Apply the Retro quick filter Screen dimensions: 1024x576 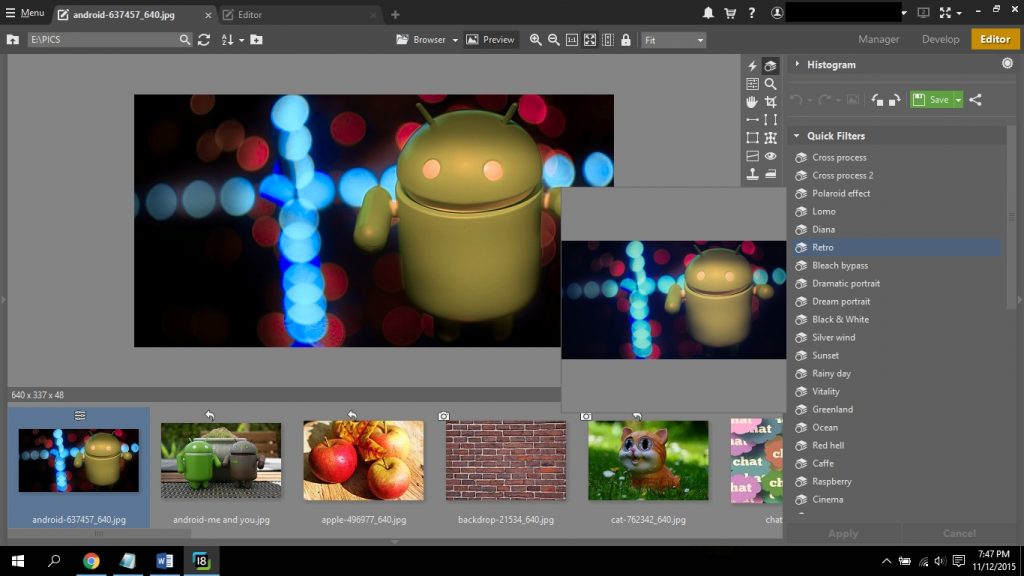coord(897,248)
